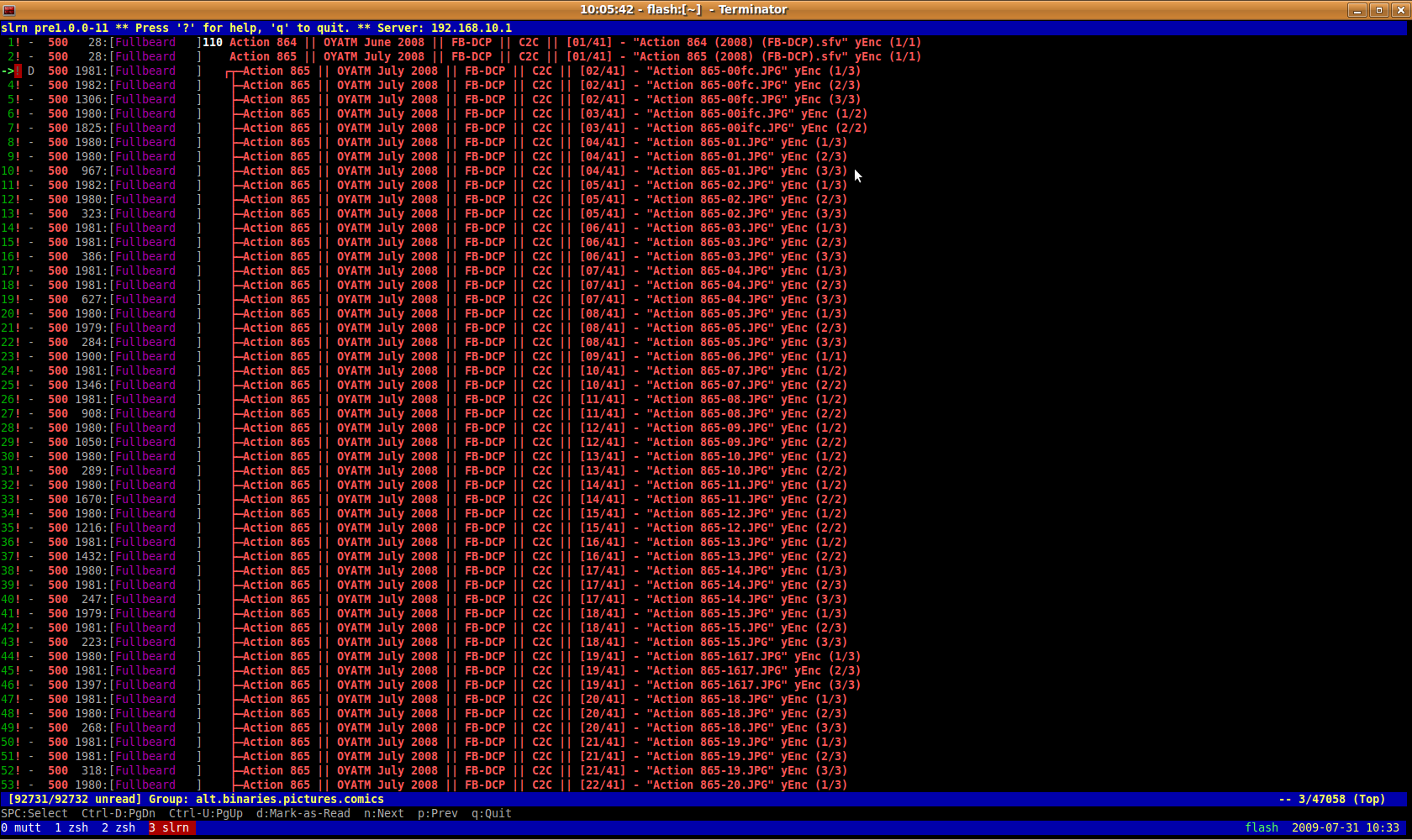The image size is (1412, 840).
Task: Collapse the thread tree branch at article 3
Action: click(230, 72)
